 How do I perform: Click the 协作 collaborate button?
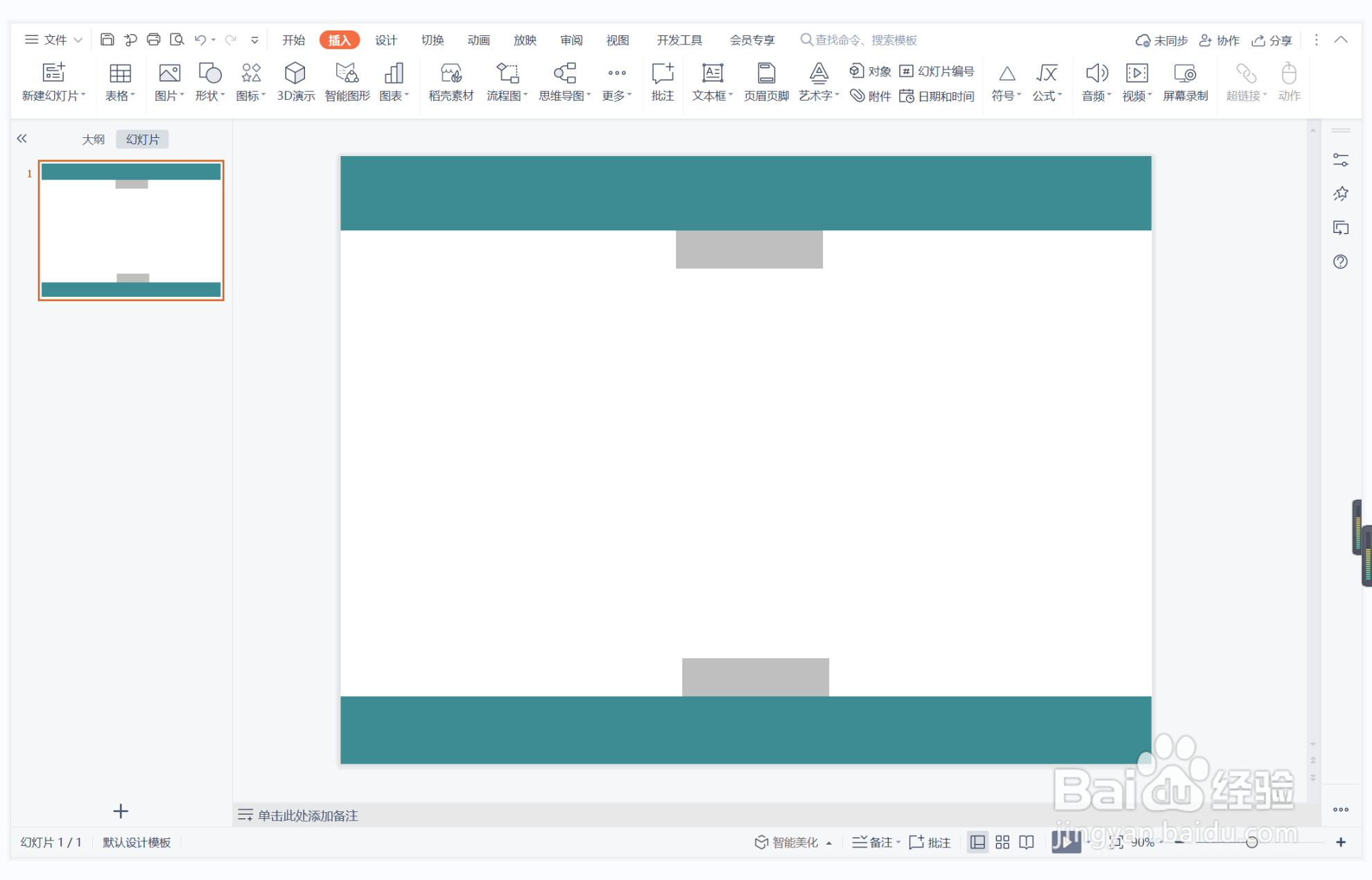click(1219, 40)
